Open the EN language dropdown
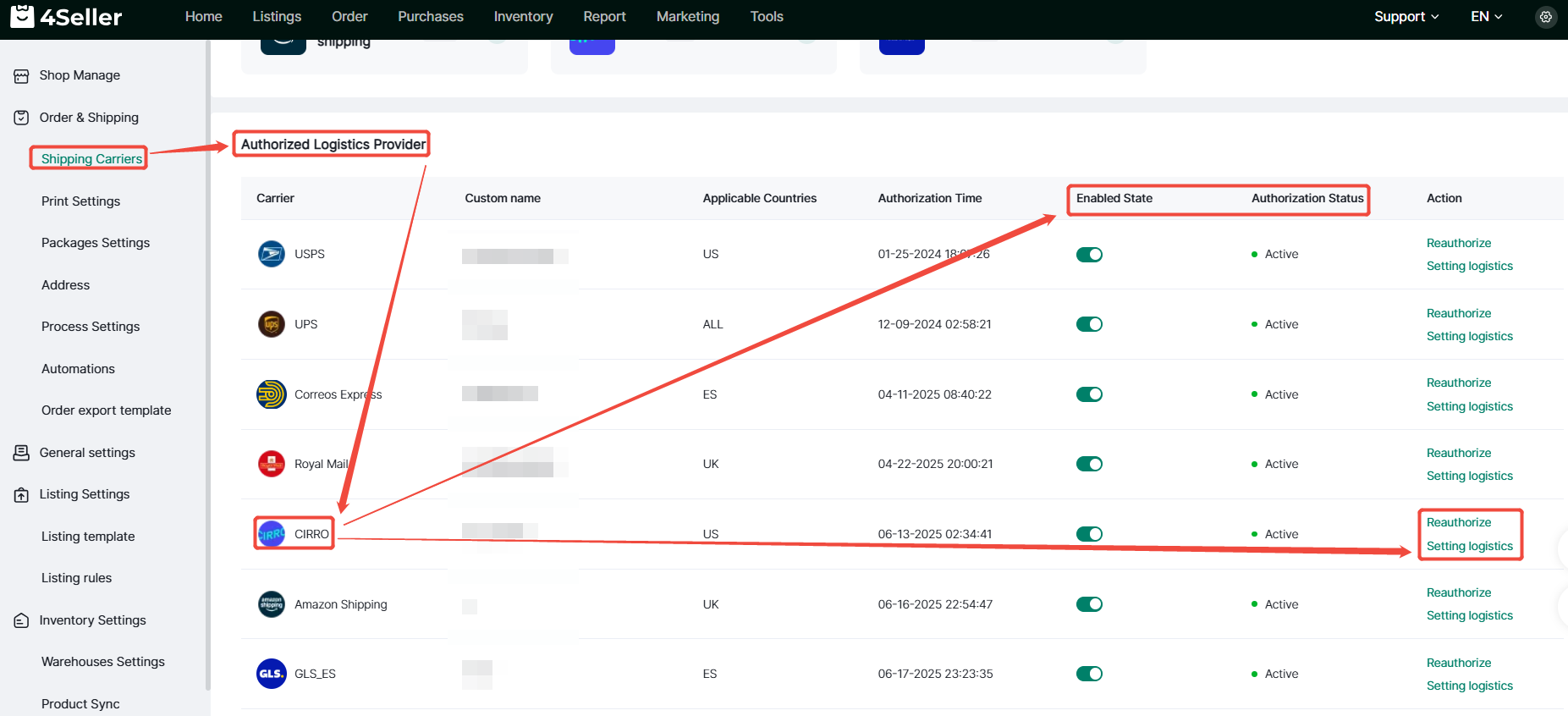This screenshot has width=1568, height=716. 1486,17
